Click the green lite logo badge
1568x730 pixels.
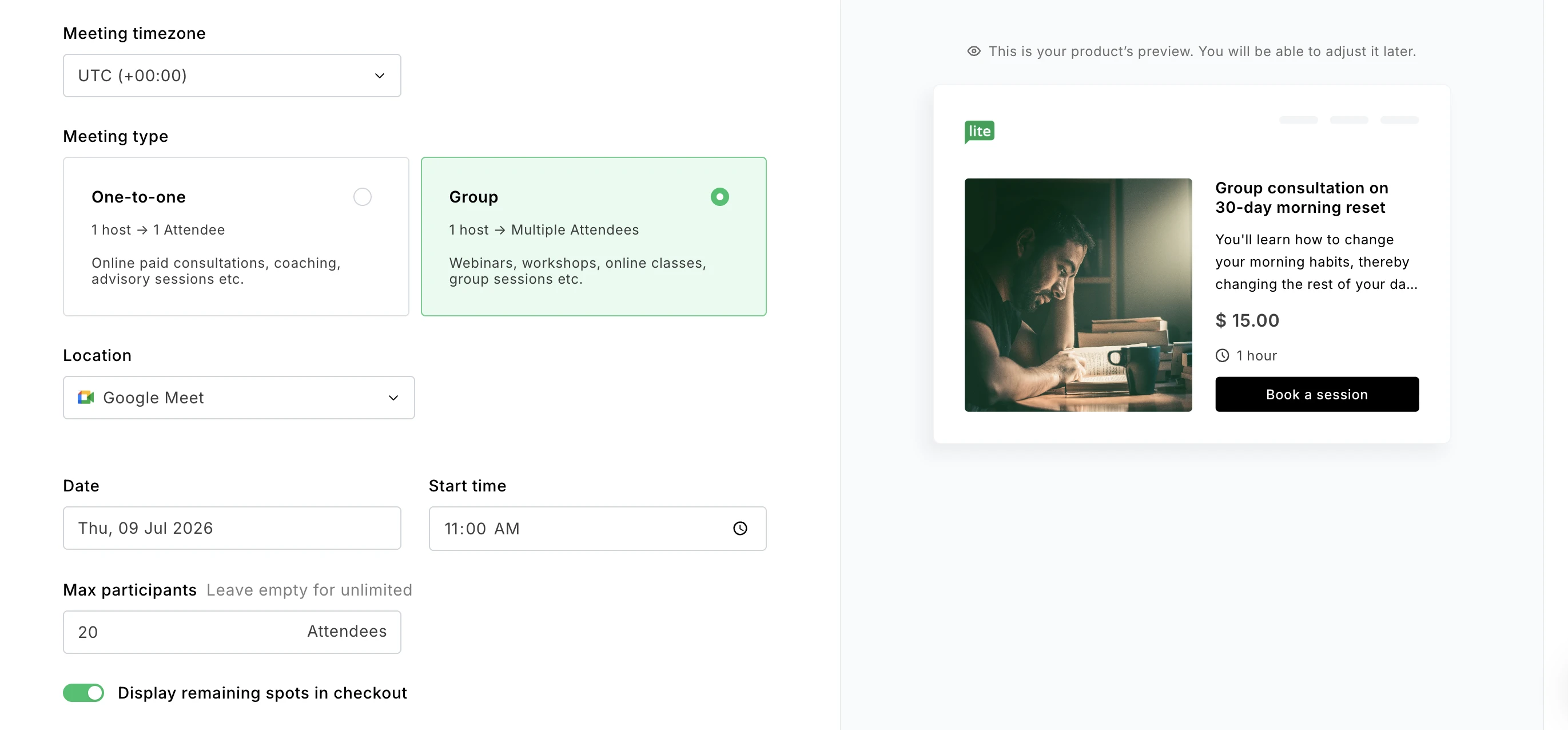coord(980,132)
